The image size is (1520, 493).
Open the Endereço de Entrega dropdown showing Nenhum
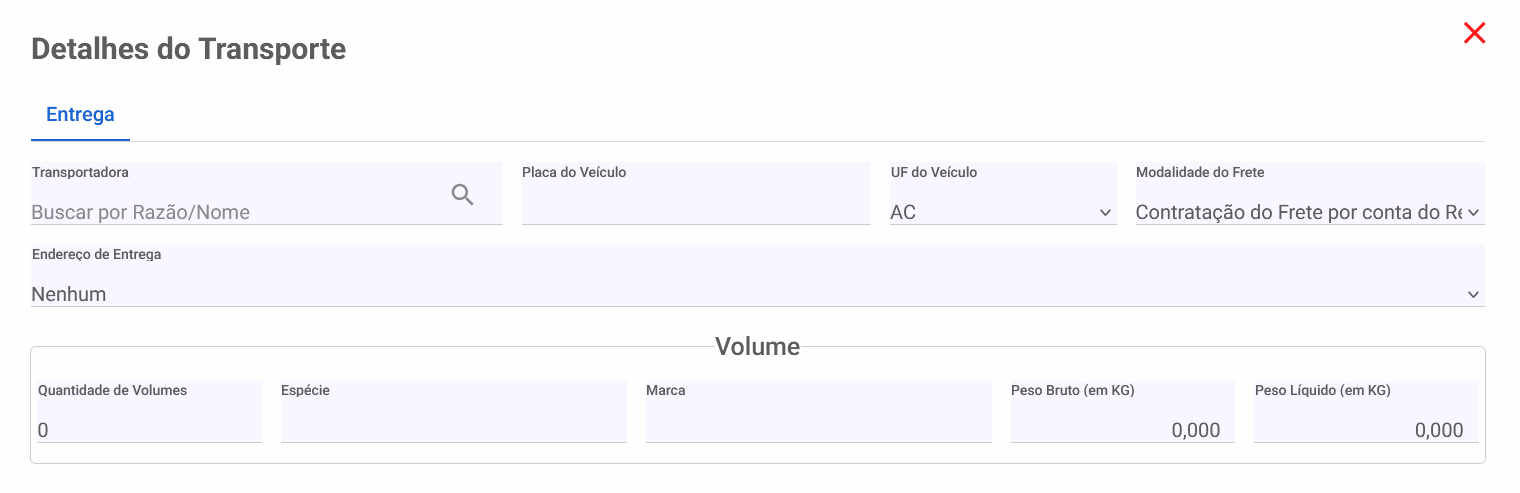click(x=758, y=275)
